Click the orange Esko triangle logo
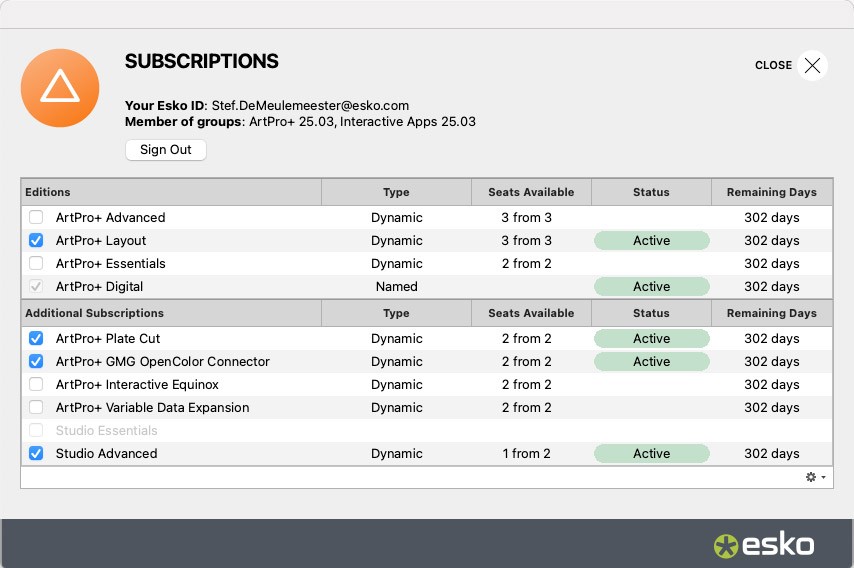The height and width of the screenshot is (568, 854). [60, 88]
